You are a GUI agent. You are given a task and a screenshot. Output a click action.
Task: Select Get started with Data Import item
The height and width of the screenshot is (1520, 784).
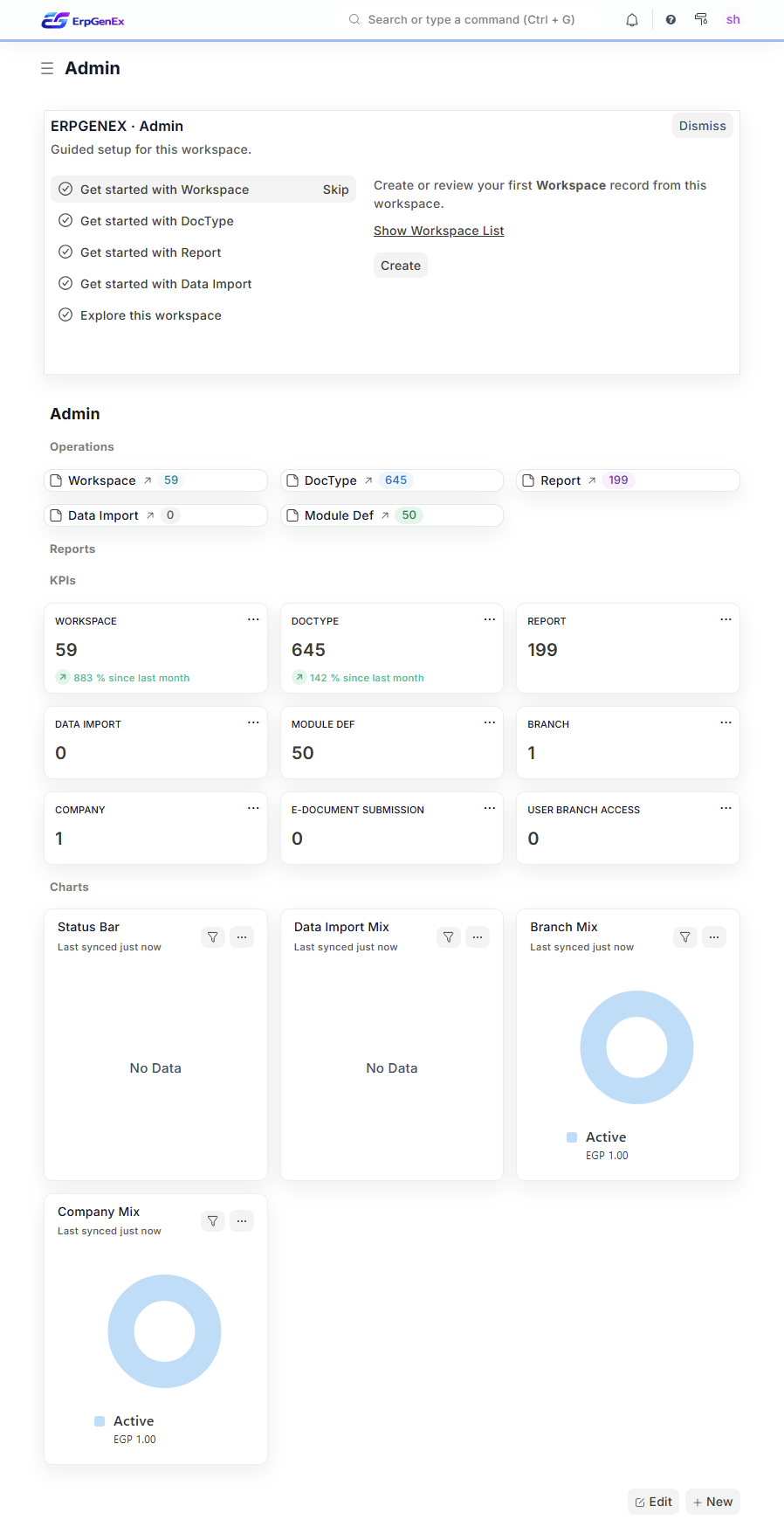[x=166, y=284]
